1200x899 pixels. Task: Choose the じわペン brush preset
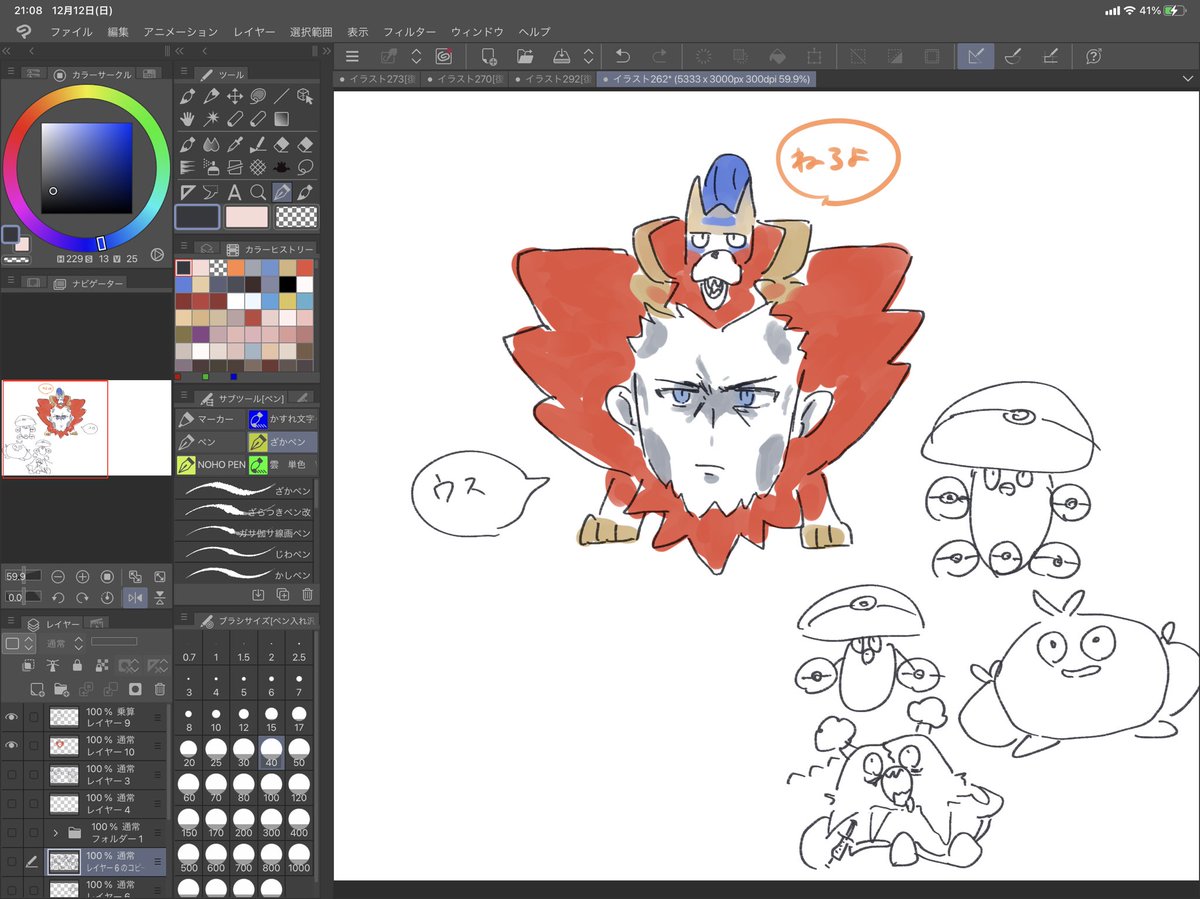tap(246, 551)
